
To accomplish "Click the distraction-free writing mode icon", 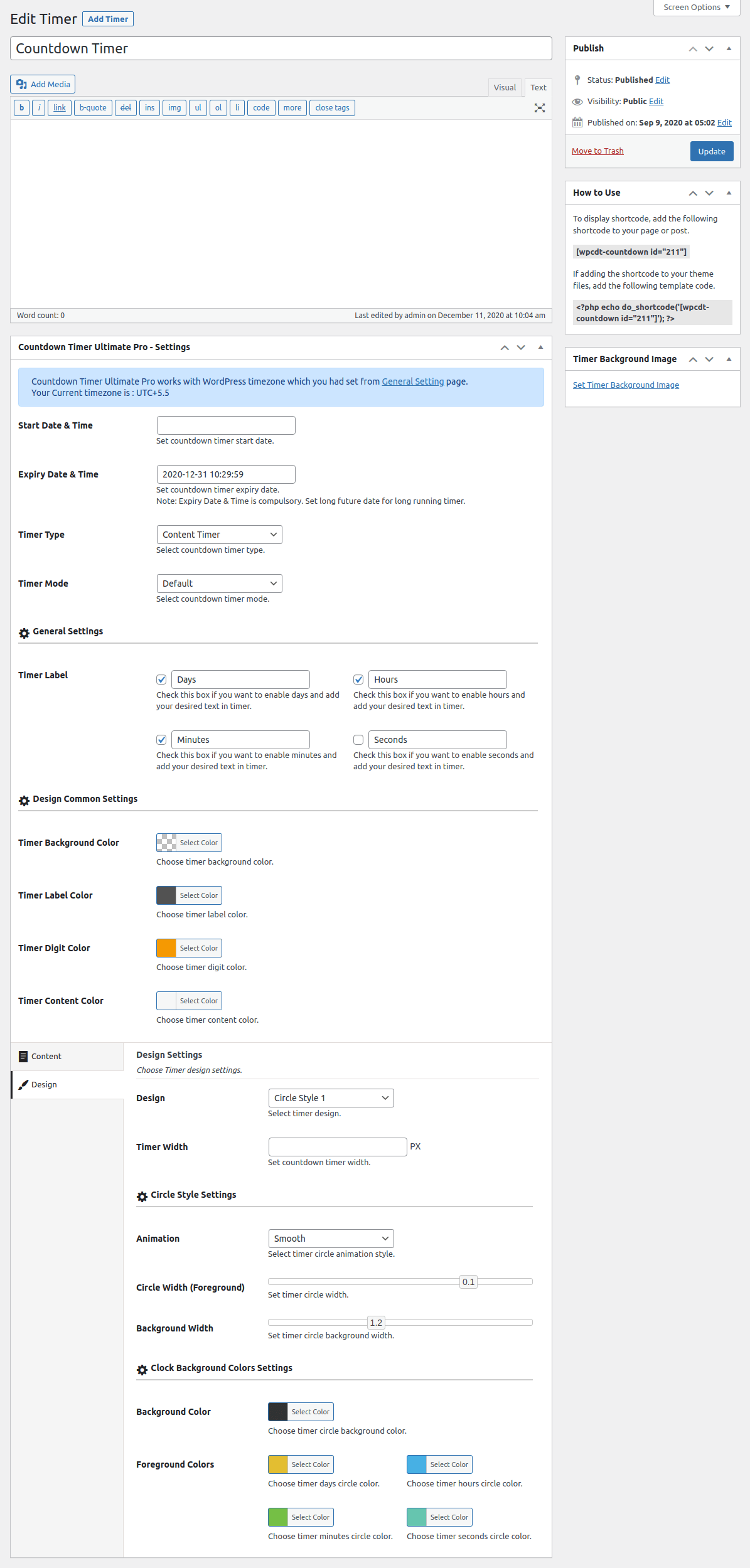I will [x=539, y=108].
